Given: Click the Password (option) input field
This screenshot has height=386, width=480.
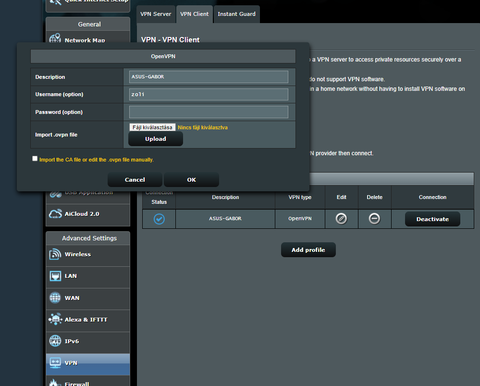Looking at the screenshot, I should (209, 112).
